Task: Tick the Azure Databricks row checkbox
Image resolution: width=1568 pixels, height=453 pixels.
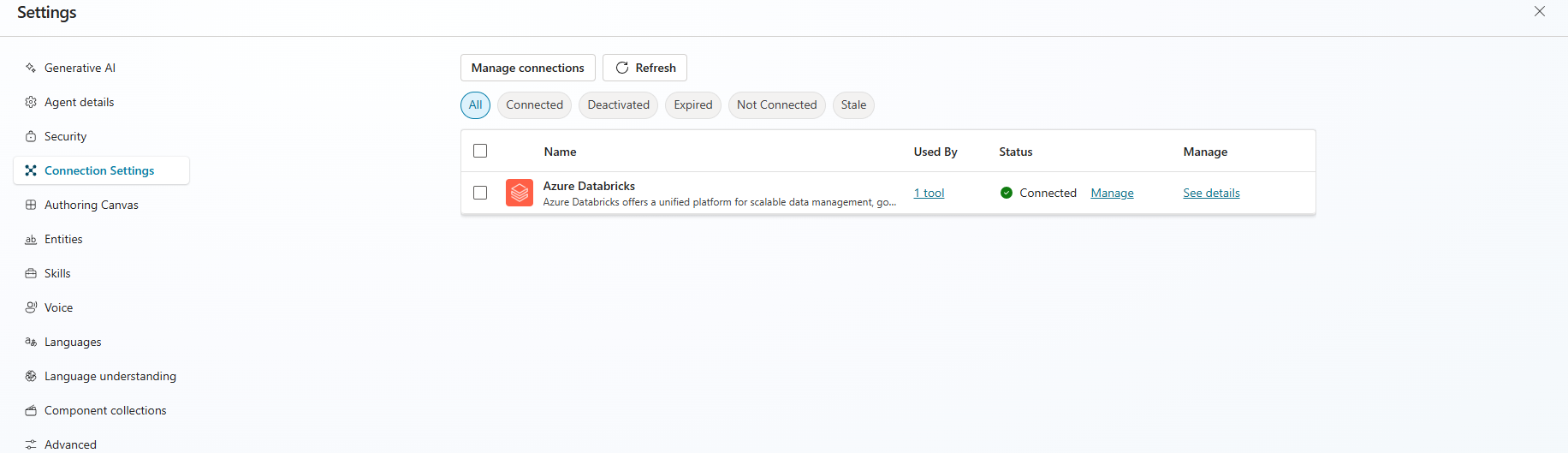Action: 480,193
